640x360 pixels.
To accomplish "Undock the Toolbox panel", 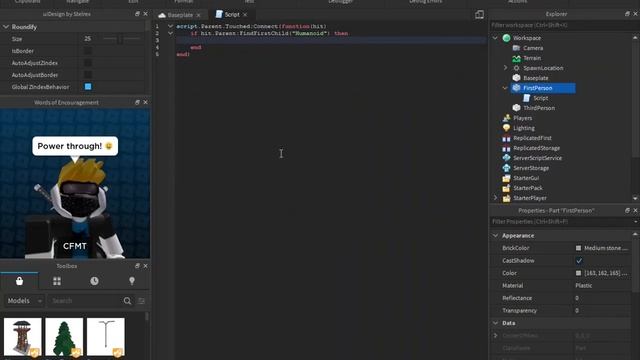I will pos(137,266).
